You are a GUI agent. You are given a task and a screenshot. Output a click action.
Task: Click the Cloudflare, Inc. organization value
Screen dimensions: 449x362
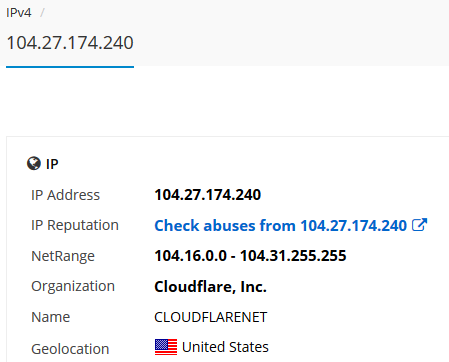pyautogui.click(x=210, y=286)
